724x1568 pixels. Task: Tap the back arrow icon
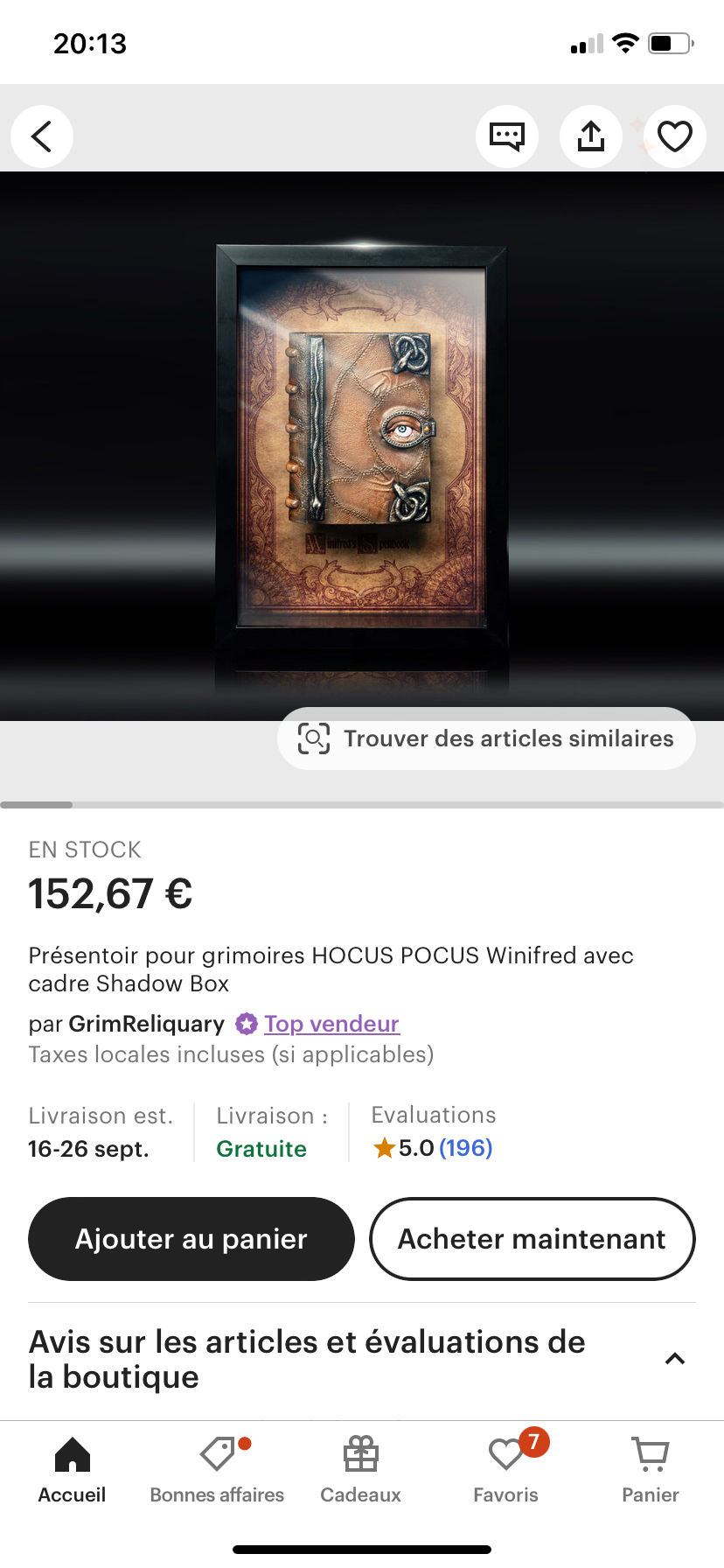(42, 136)
